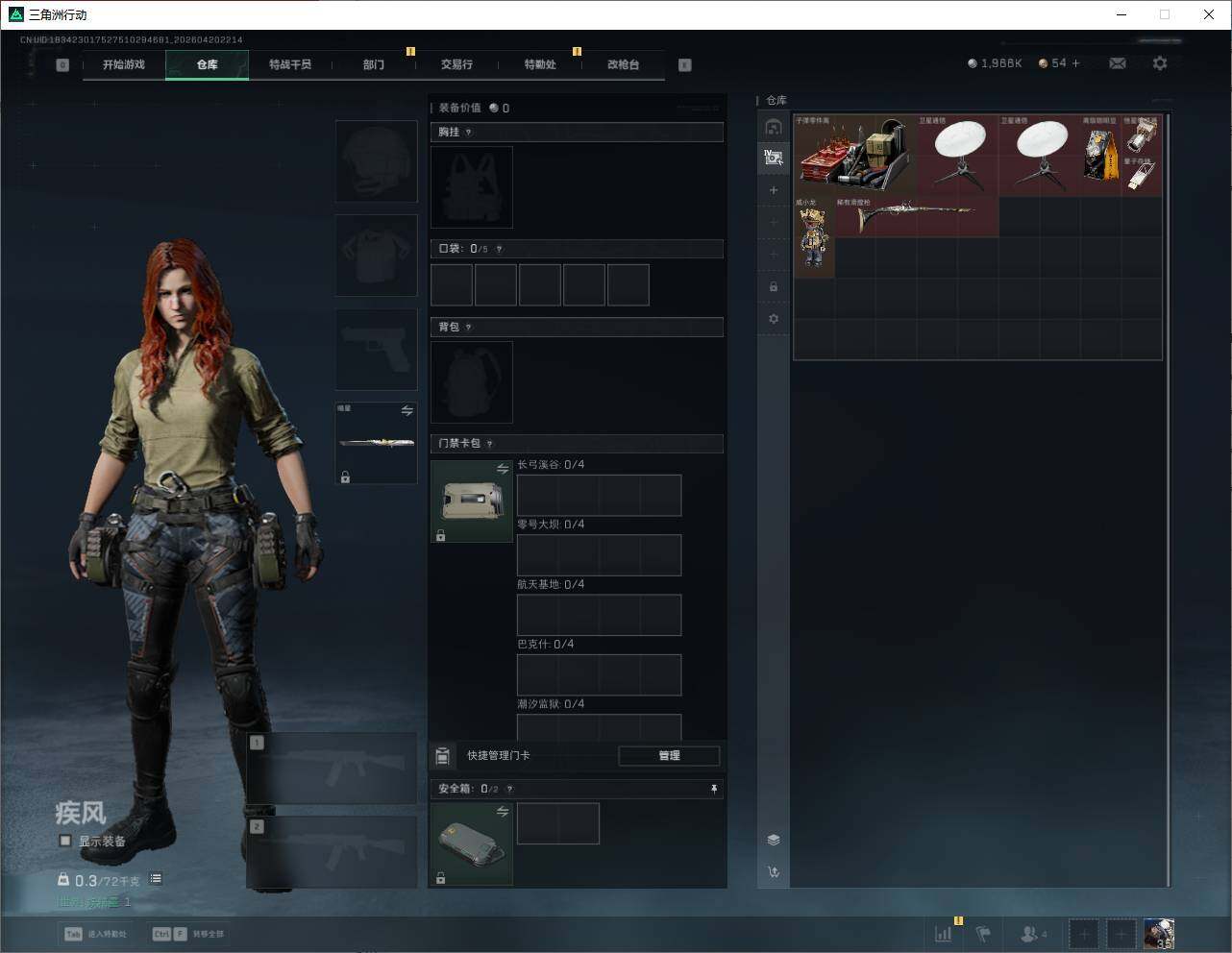Screen dimensions: 1232x953
Task: Swap the keycard case via arrows icon
Action: pyautogui.click(x=503, y=469)
